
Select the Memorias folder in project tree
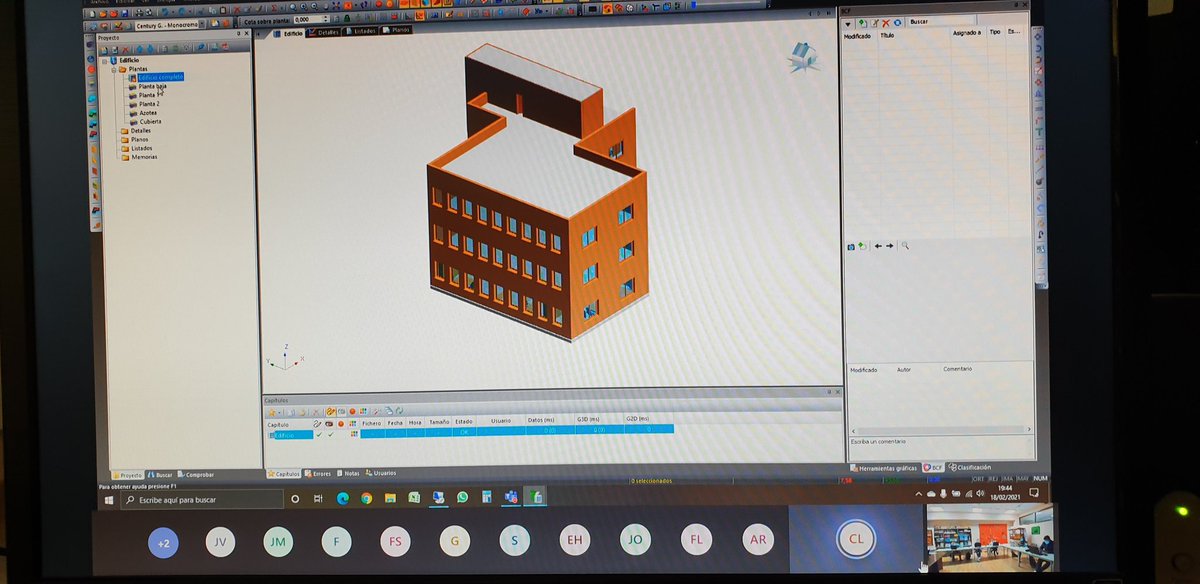(144, 157)
